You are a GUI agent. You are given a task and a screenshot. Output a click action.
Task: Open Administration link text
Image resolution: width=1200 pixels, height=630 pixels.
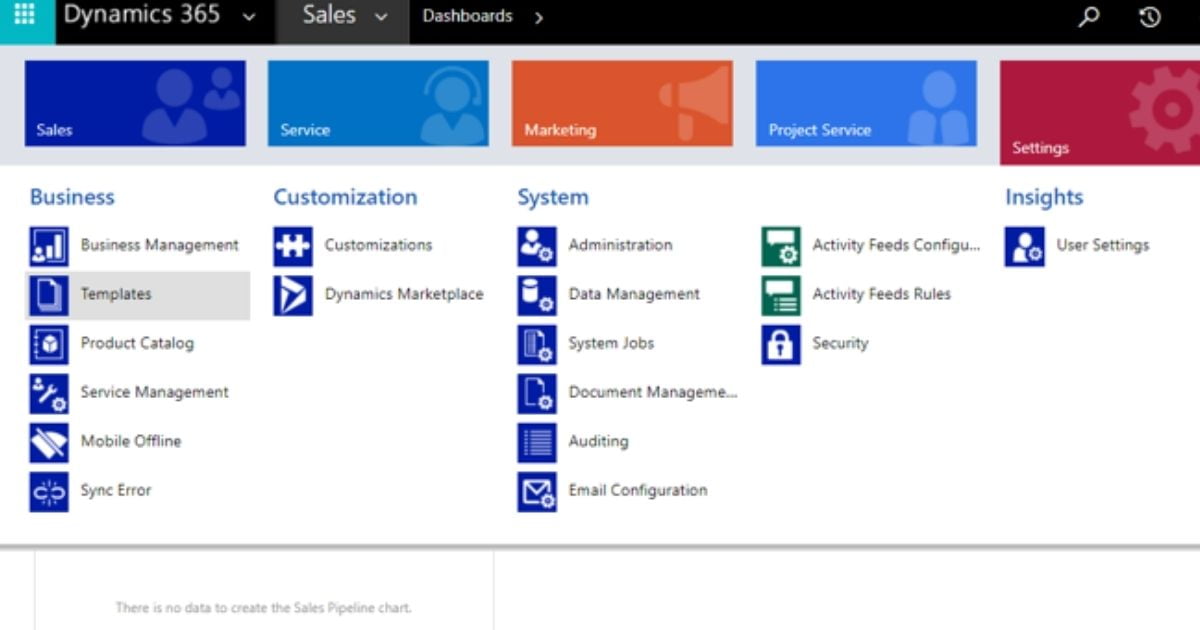[x=620, y=245]
